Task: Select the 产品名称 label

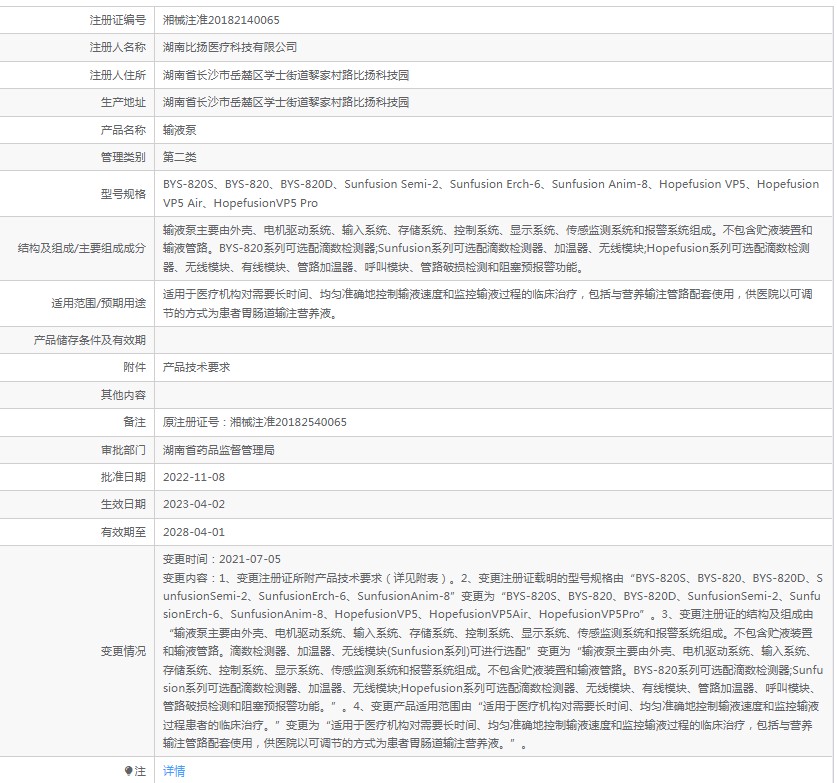Action: pyautogui.click(x=123, y=130)
